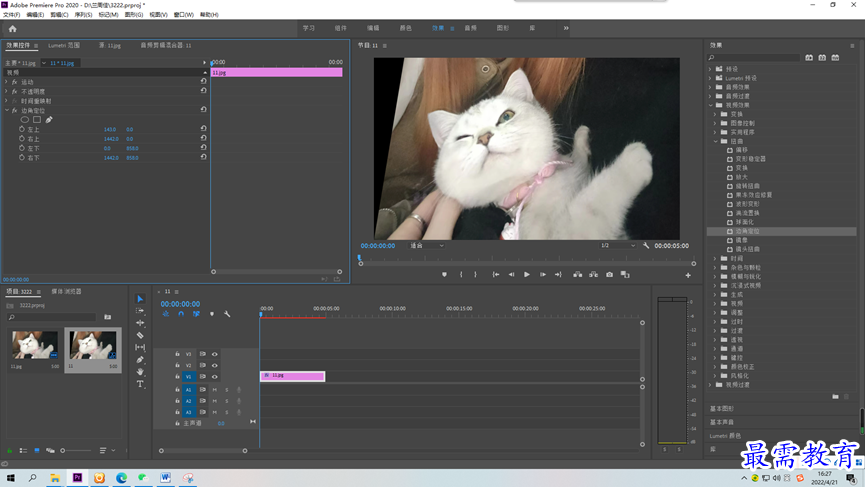Viewport: 865px width, 487px height.
Task: Select the Type tool
Action: point(140,384)
